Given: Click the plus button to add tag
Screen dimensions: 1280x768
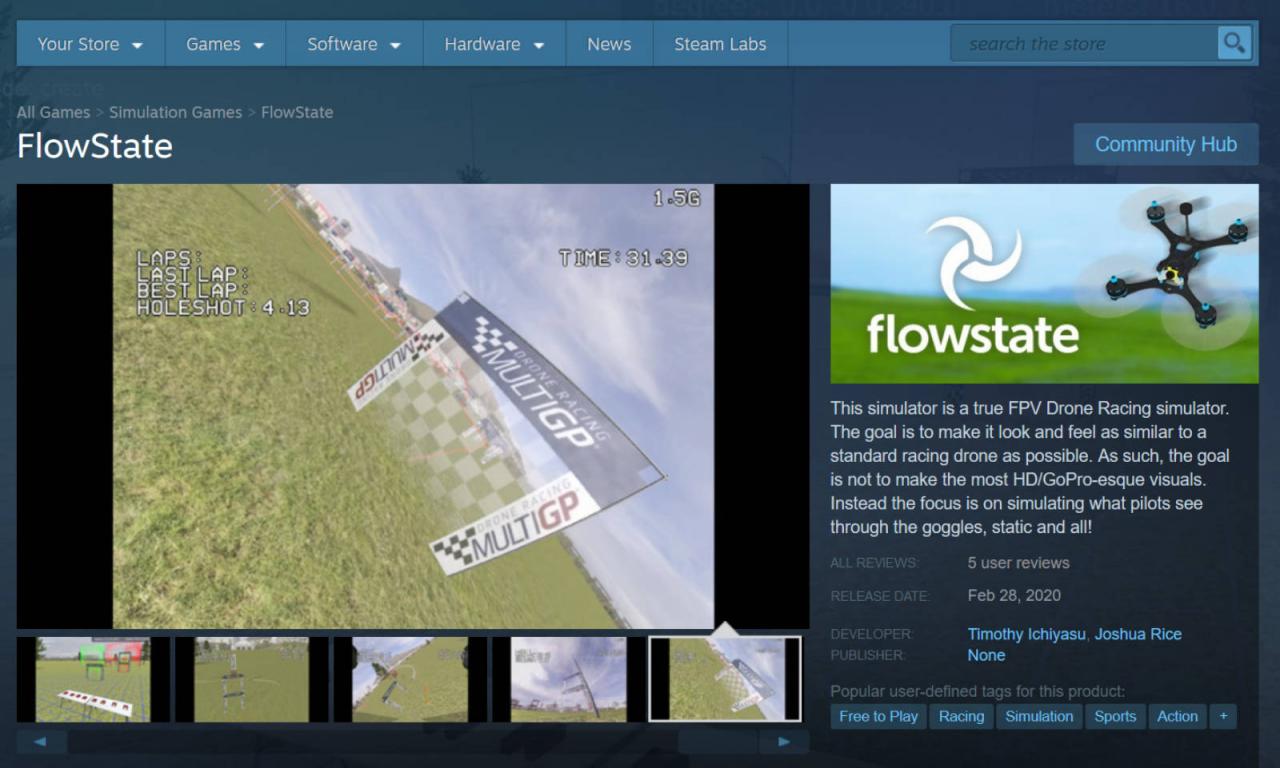Looking at the screenshot, I should (x=1222, y=716).
